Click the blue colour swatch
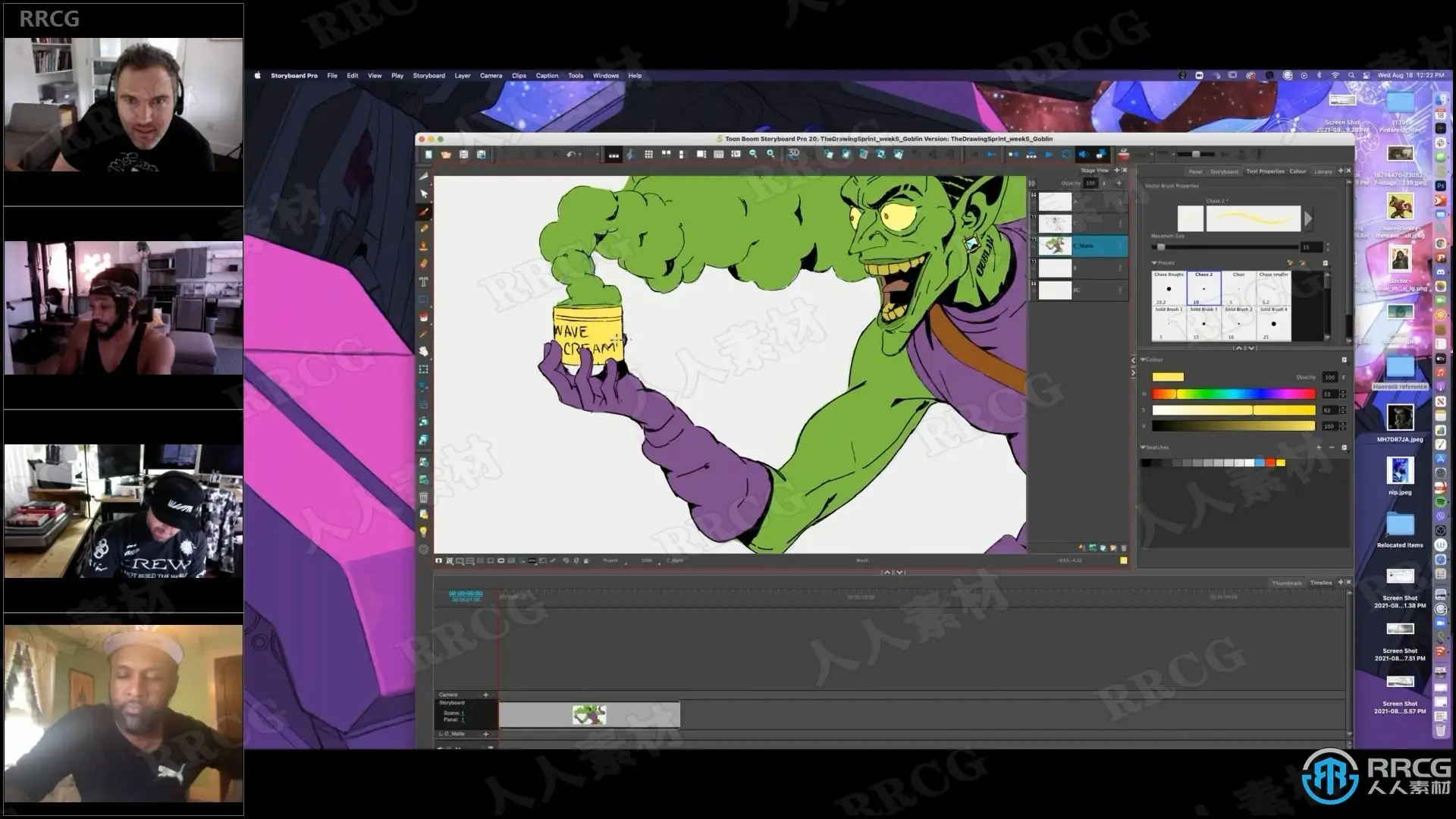1456x819 pixels. (x=1260, y=463)
